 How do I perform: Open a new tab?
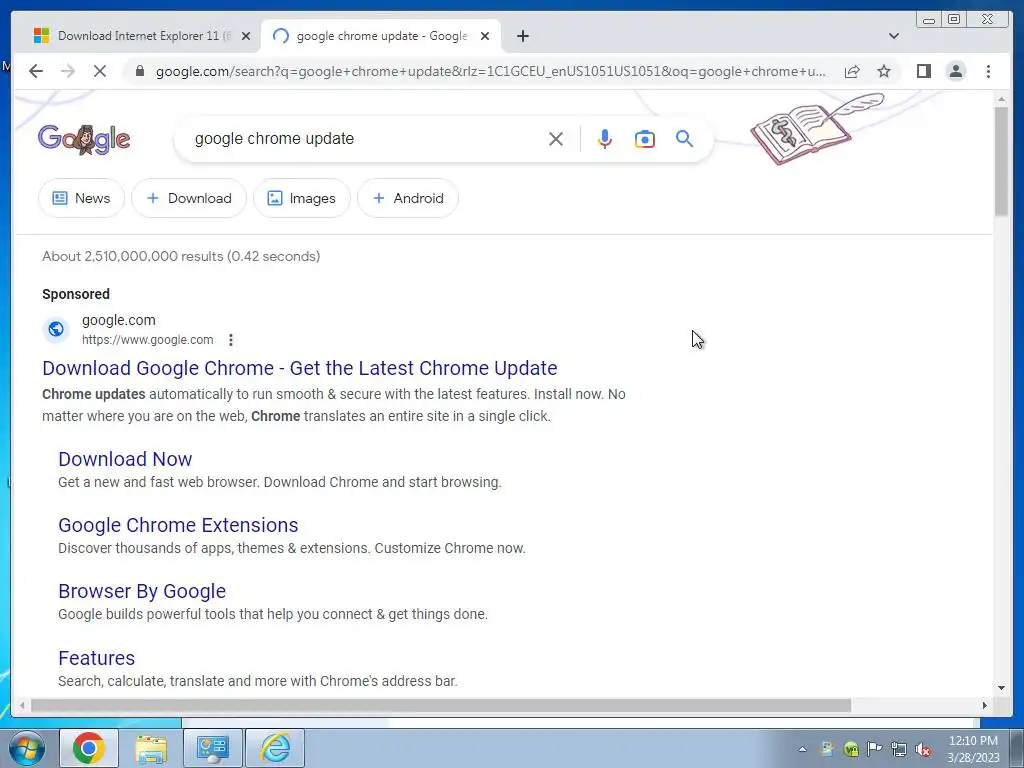coord(522,36)
